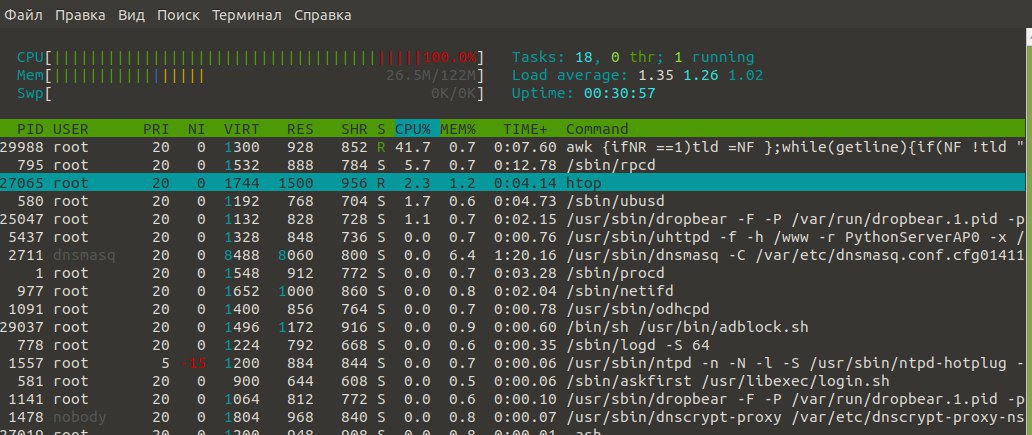Screen dimensions: 1032x435
Task: Click the NI column header
Action: coord(196,129)
